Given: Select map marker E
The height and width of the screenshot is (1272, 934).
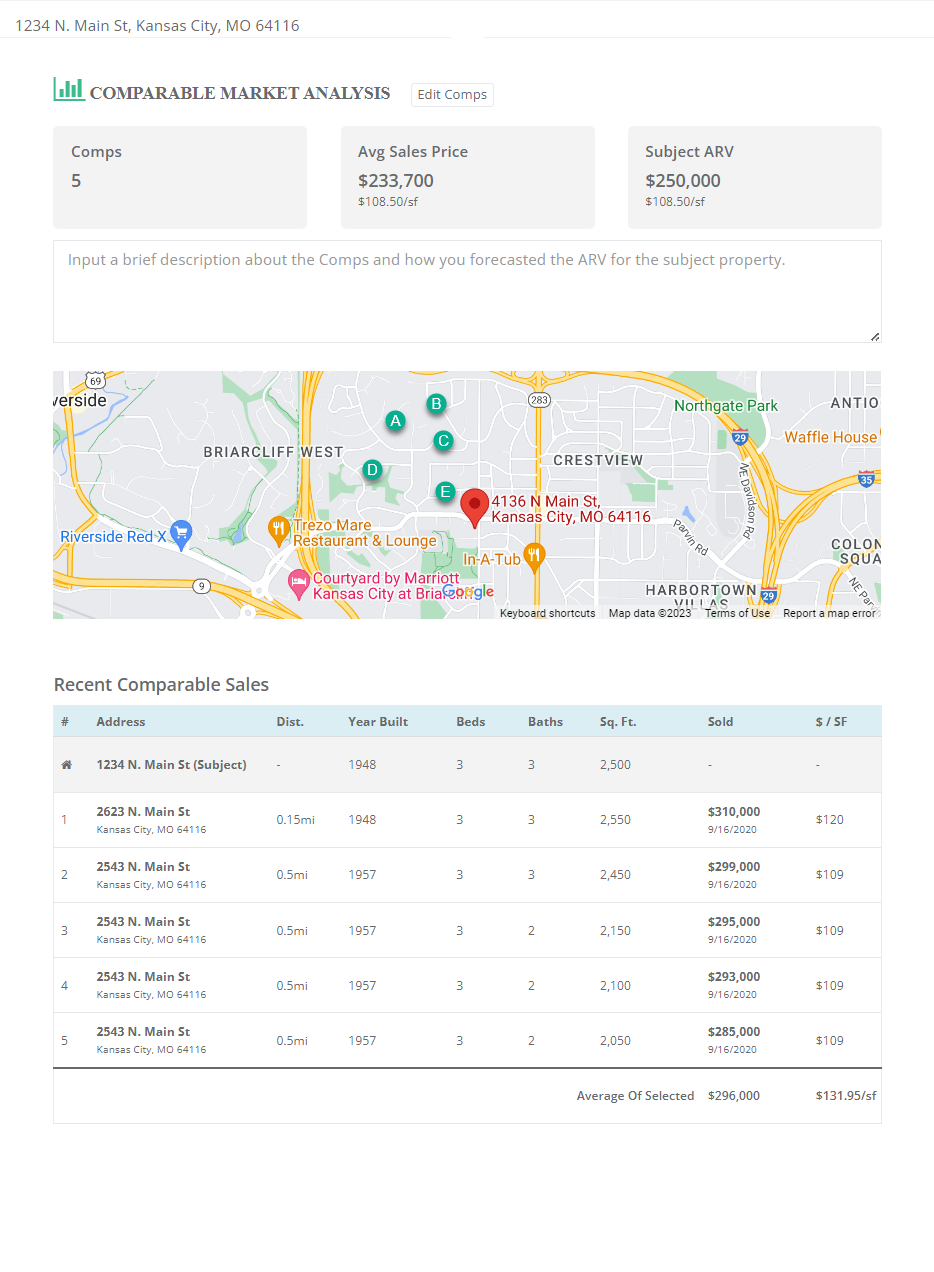Looking at the screenshot, I should 444,491.
